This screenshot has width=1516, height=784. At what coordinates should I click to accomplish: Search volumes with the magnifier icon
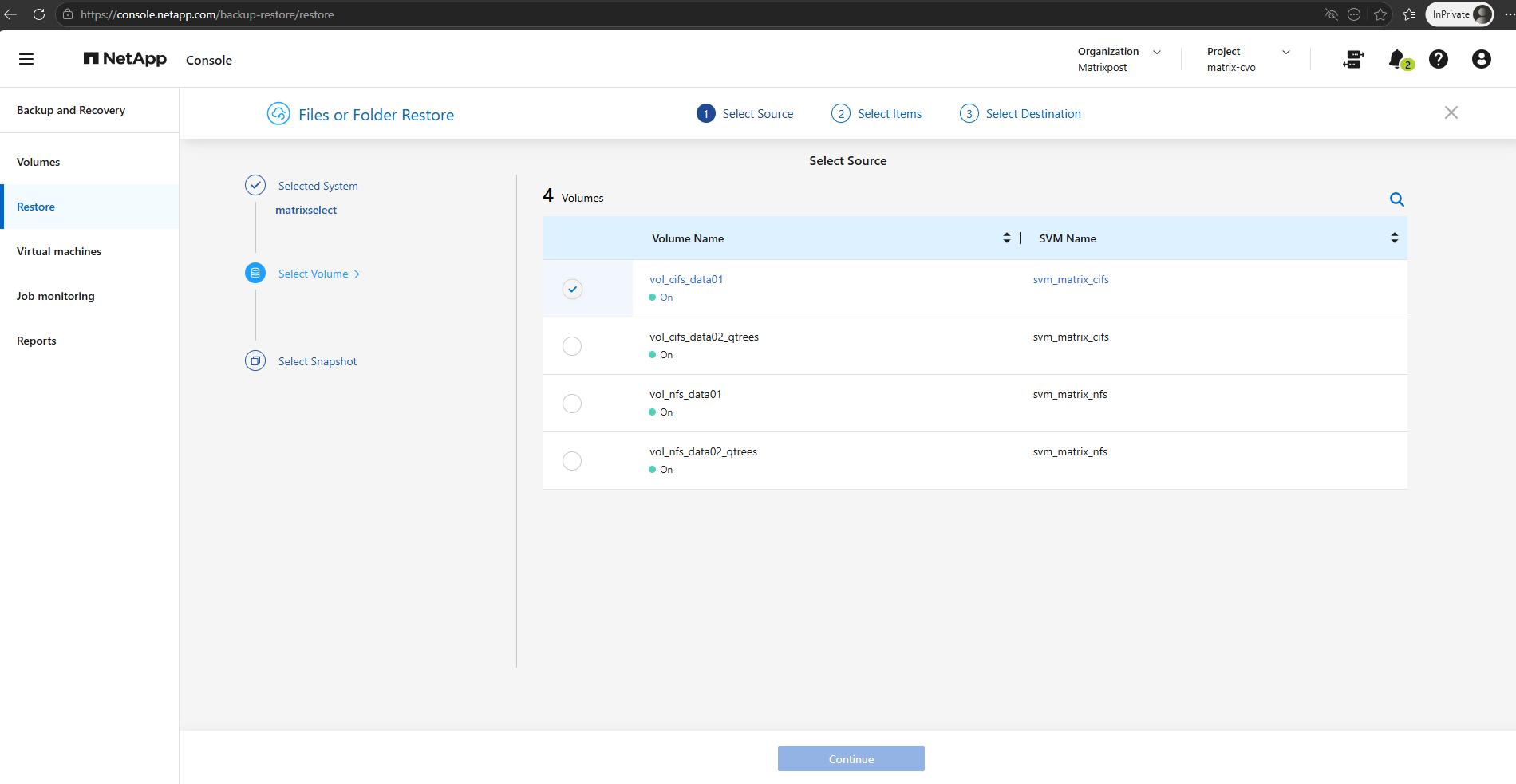coord(1397,199)
